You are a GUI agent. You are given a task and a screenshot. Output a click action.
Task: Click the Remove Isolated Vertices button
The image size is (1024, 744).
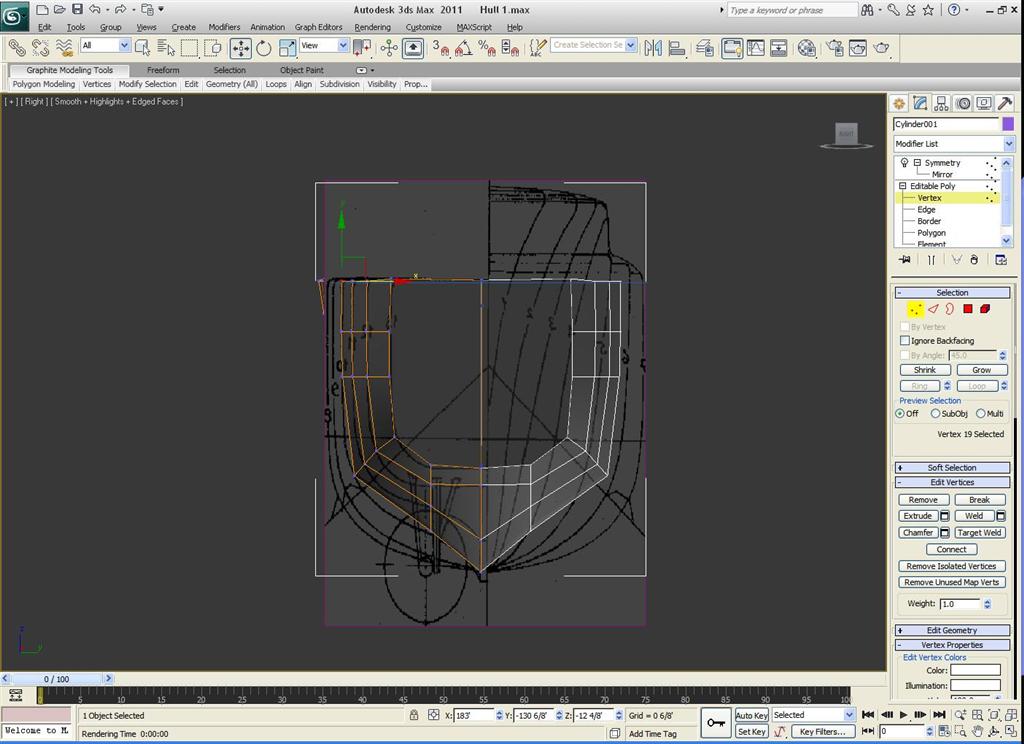pyautogui.click(x=951, y=566)
